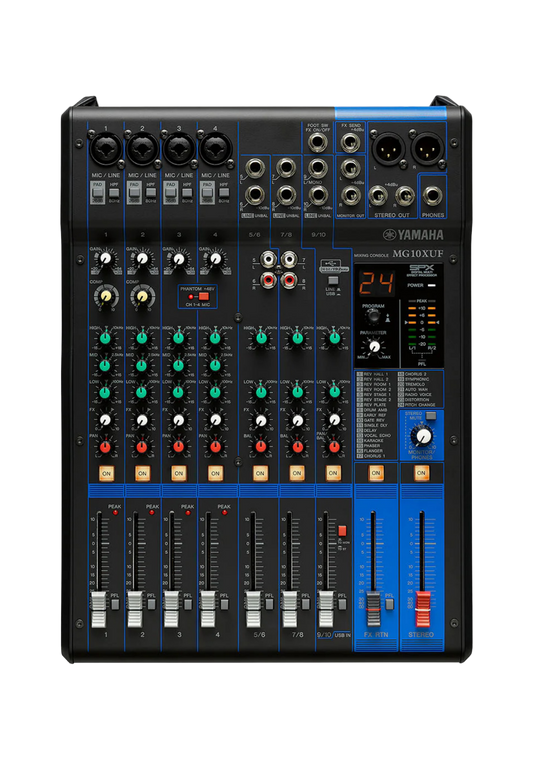Click the channel 3 MIC/LINE combo input jack
533x759 pixels.
click(179, 149)
